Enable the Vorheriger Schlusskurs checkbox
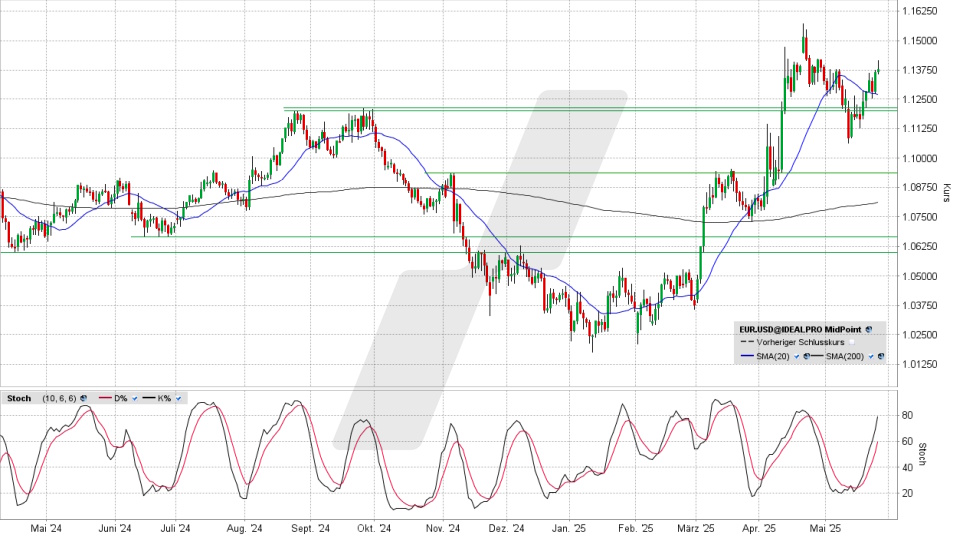The height and width of the screenshot is (540, 960). [x=852, y=342]
